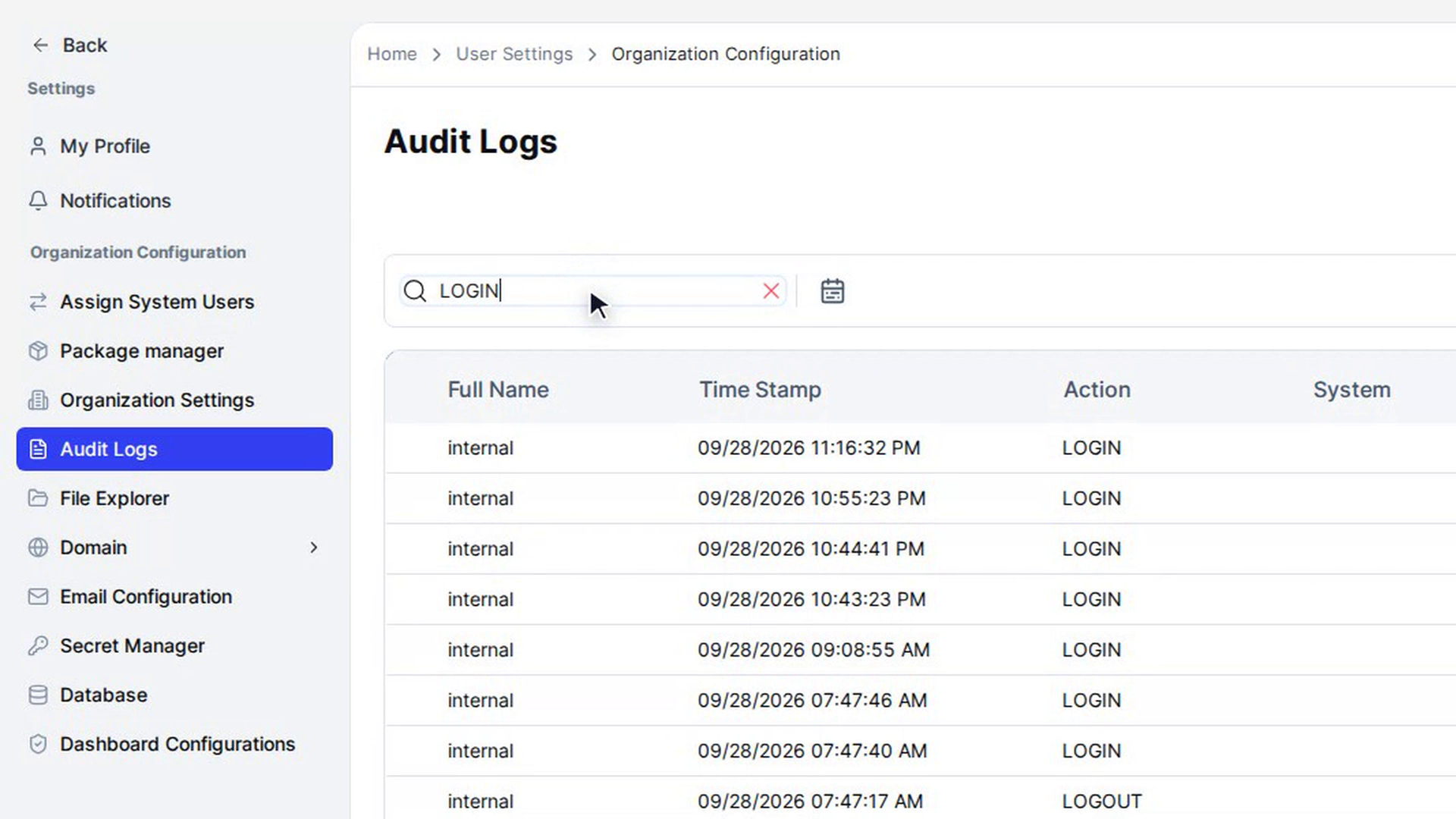Select the 10:44:41 PM timestamp cell
This screenshot has height=819, width=1456.
click(x=811, y=549)
